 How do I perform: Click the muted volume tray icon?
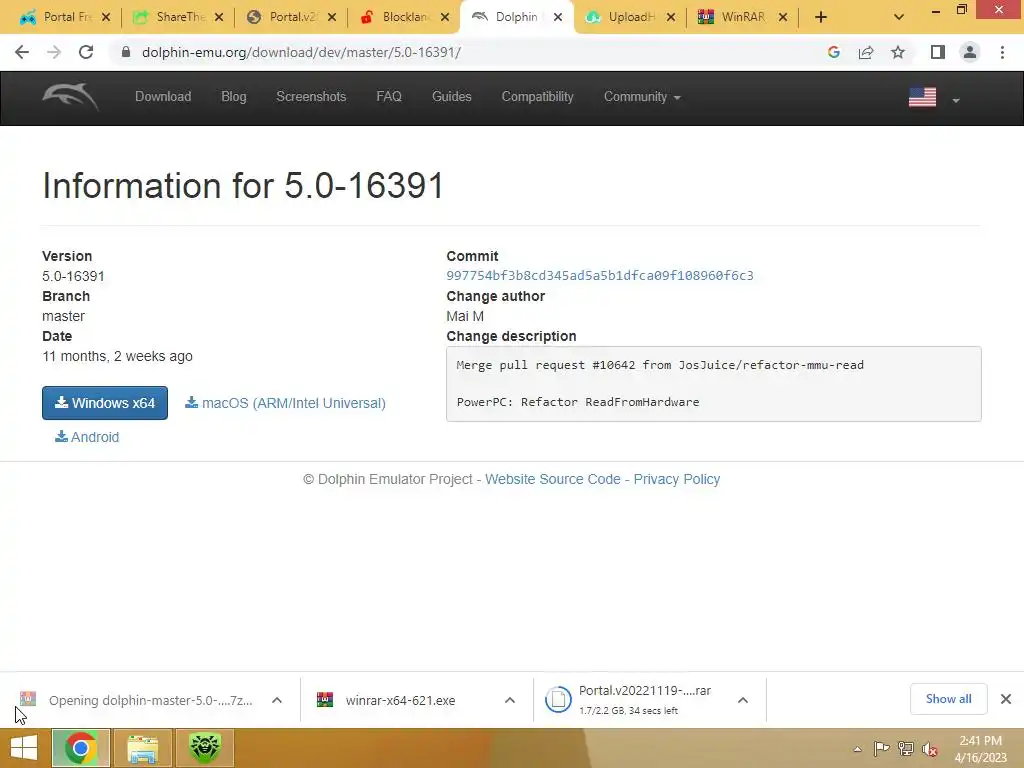tap(930, 749)
